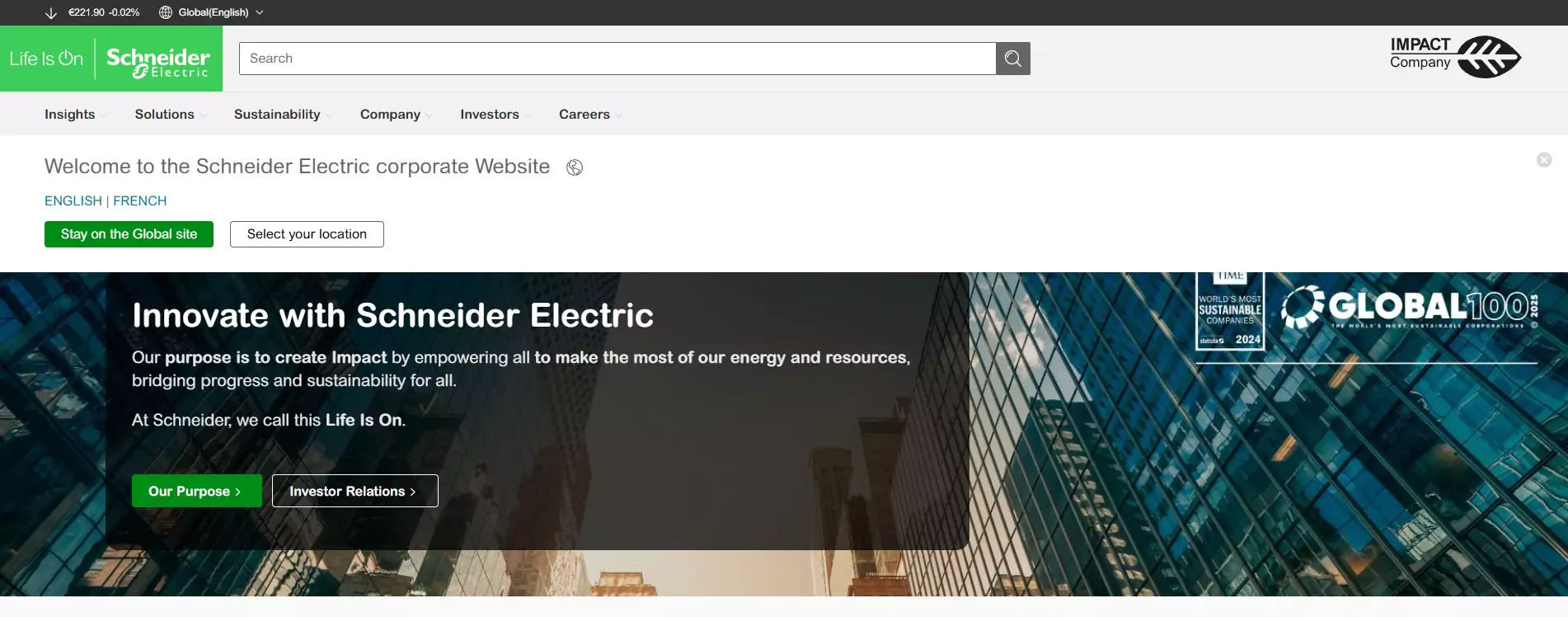
Task: Close the welcome banner with the X icon
Action: (x=1544, y=160)
